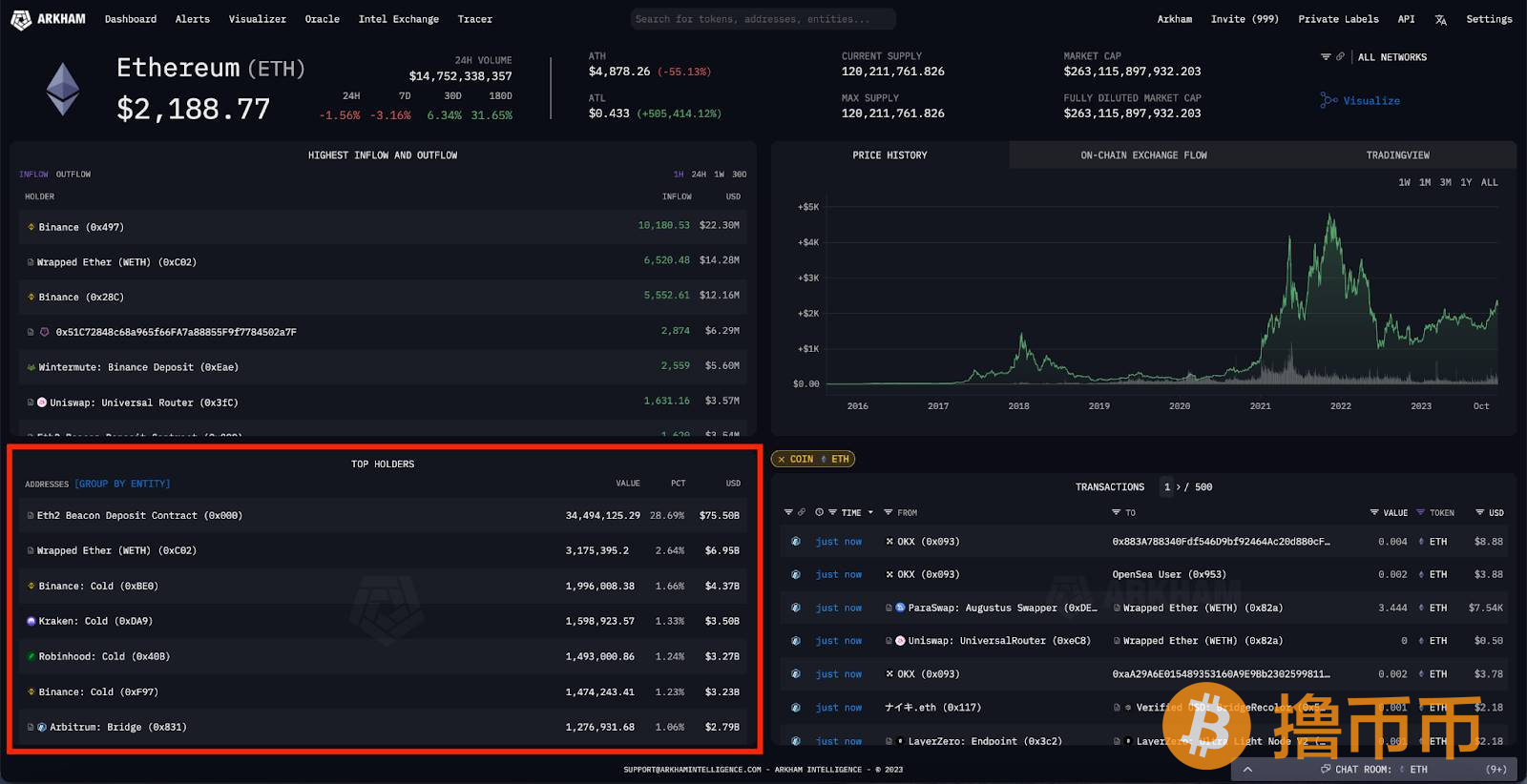Click the USD column filter icon in transactions
This screenshot has width=1527, height=784.
1480,512
